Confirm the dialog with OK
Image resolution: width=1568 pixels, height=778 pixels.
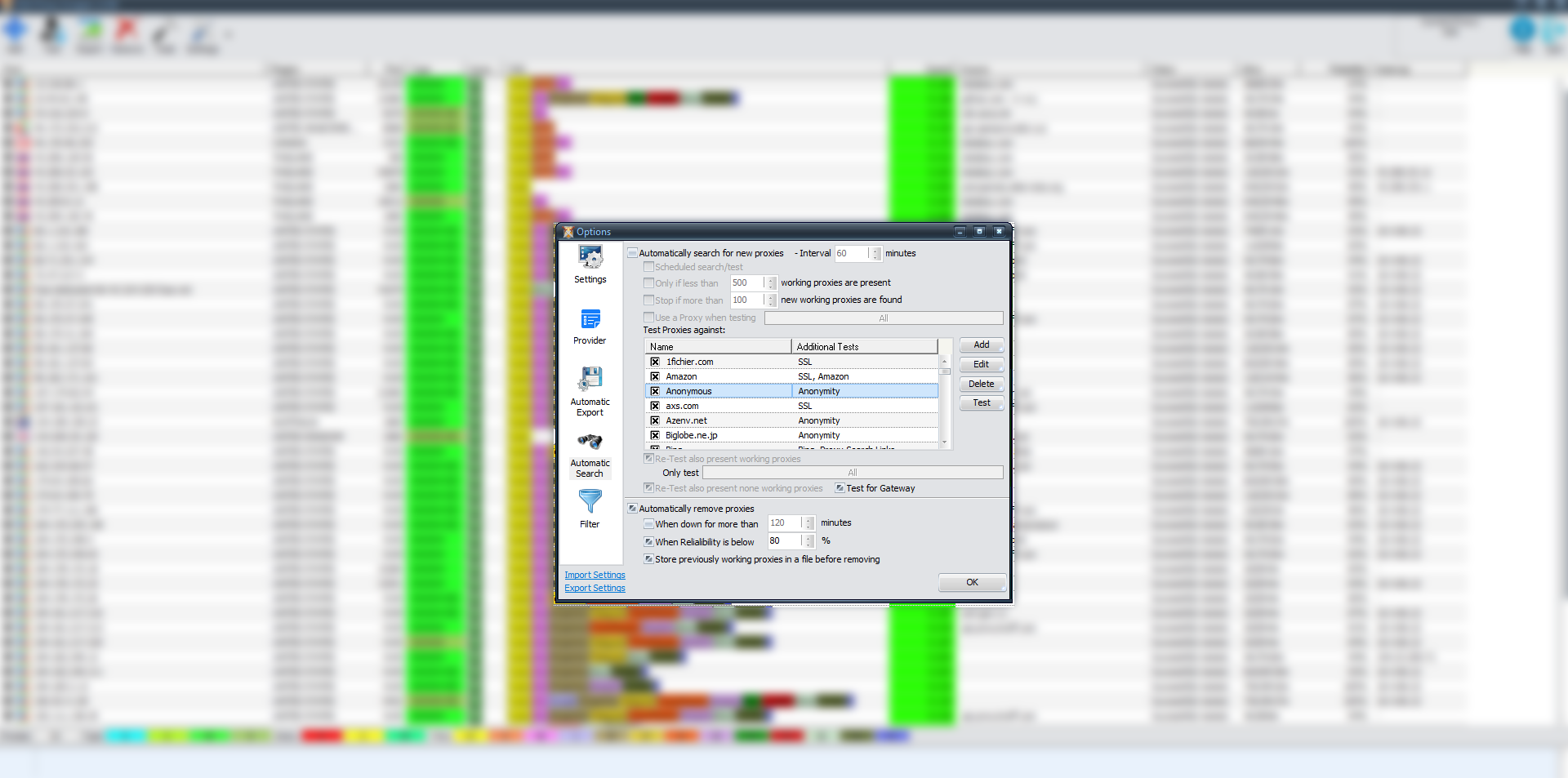pos(972,582)
